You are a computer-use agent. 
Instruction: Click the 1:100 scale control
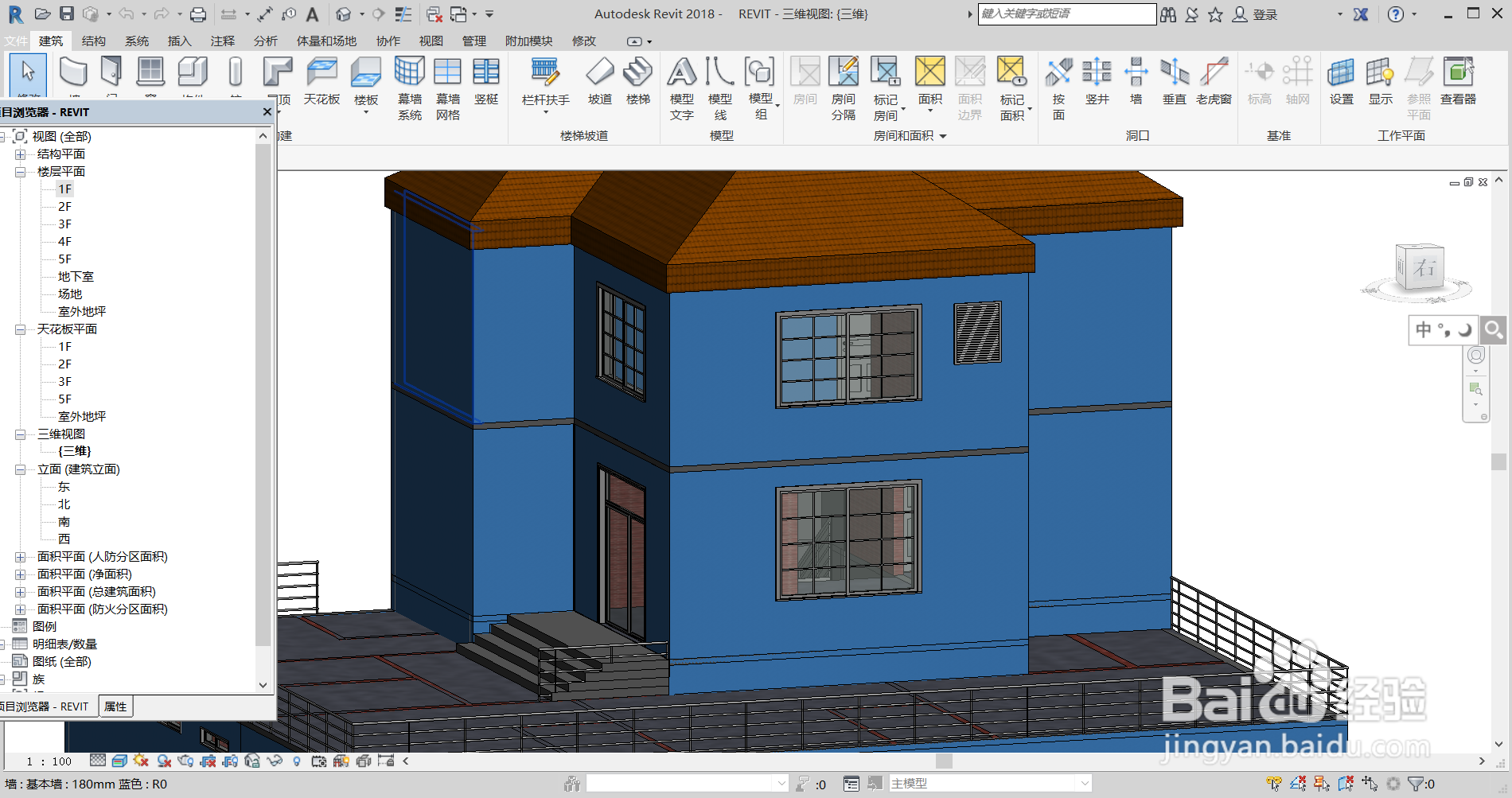[x=48, y=761]
